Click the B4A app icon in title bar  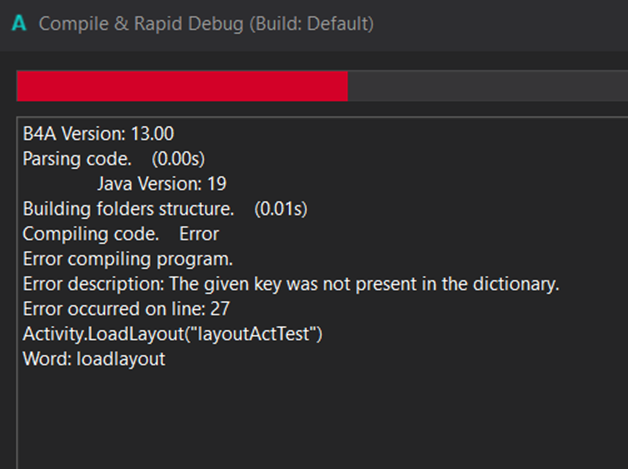17,23
